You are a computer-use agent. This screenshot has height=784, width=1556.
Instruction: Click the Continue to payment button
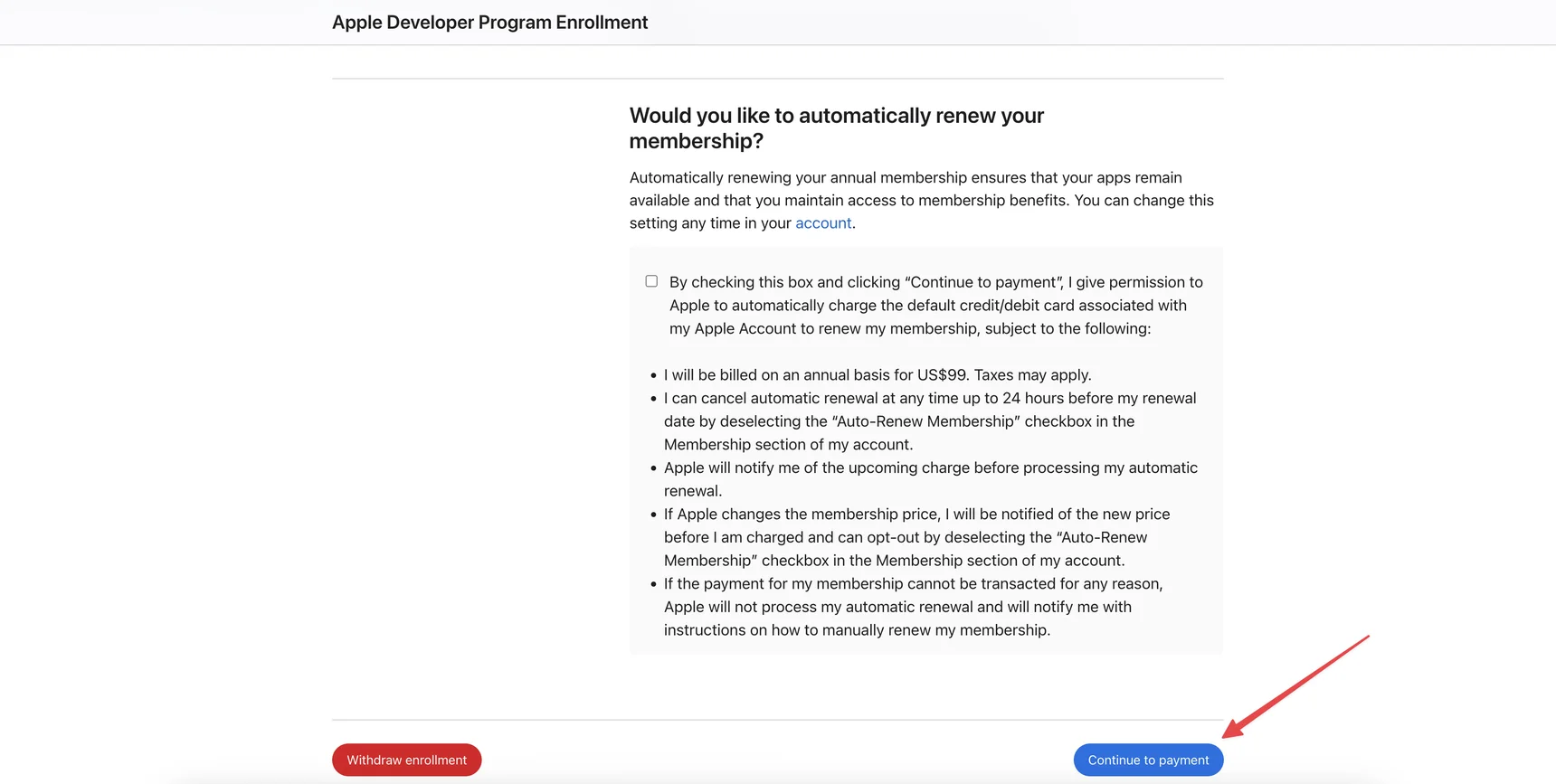pyautogui.click(x=1148, y=760)
